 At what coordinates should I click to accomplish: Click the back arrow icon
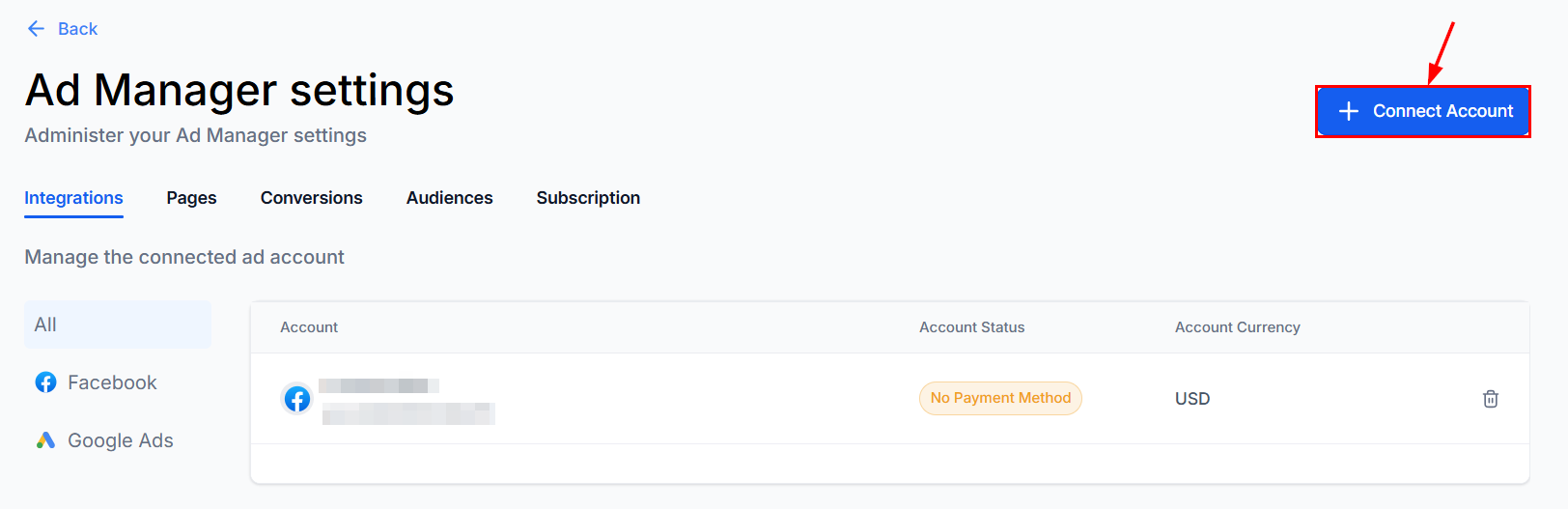36,29
